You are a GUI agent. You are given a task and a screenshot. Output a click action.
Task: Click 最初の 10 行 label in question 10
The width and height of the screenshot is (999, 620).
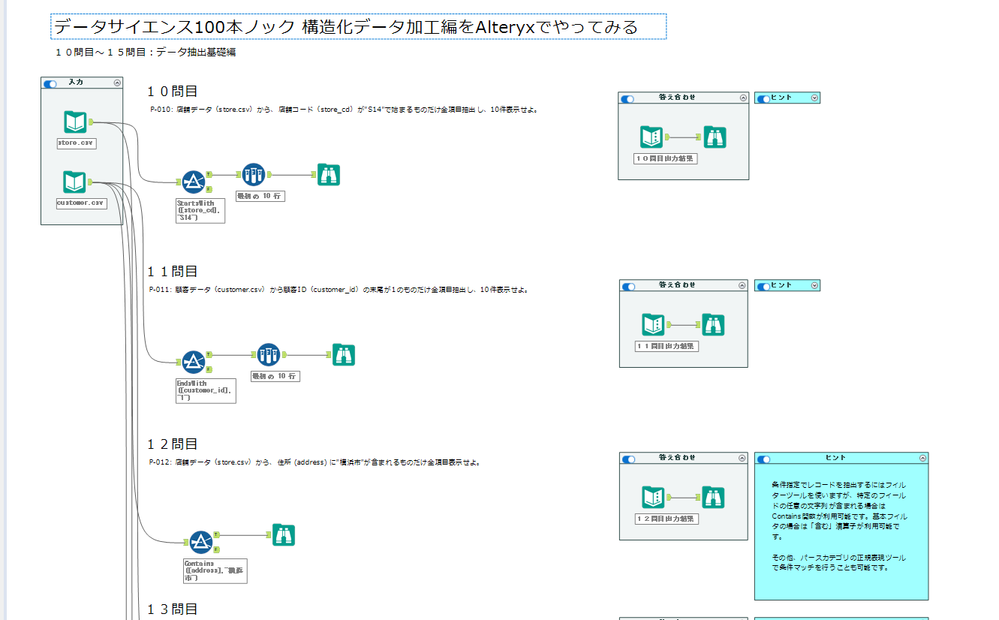pyautogui.click(x=260, y=196)
